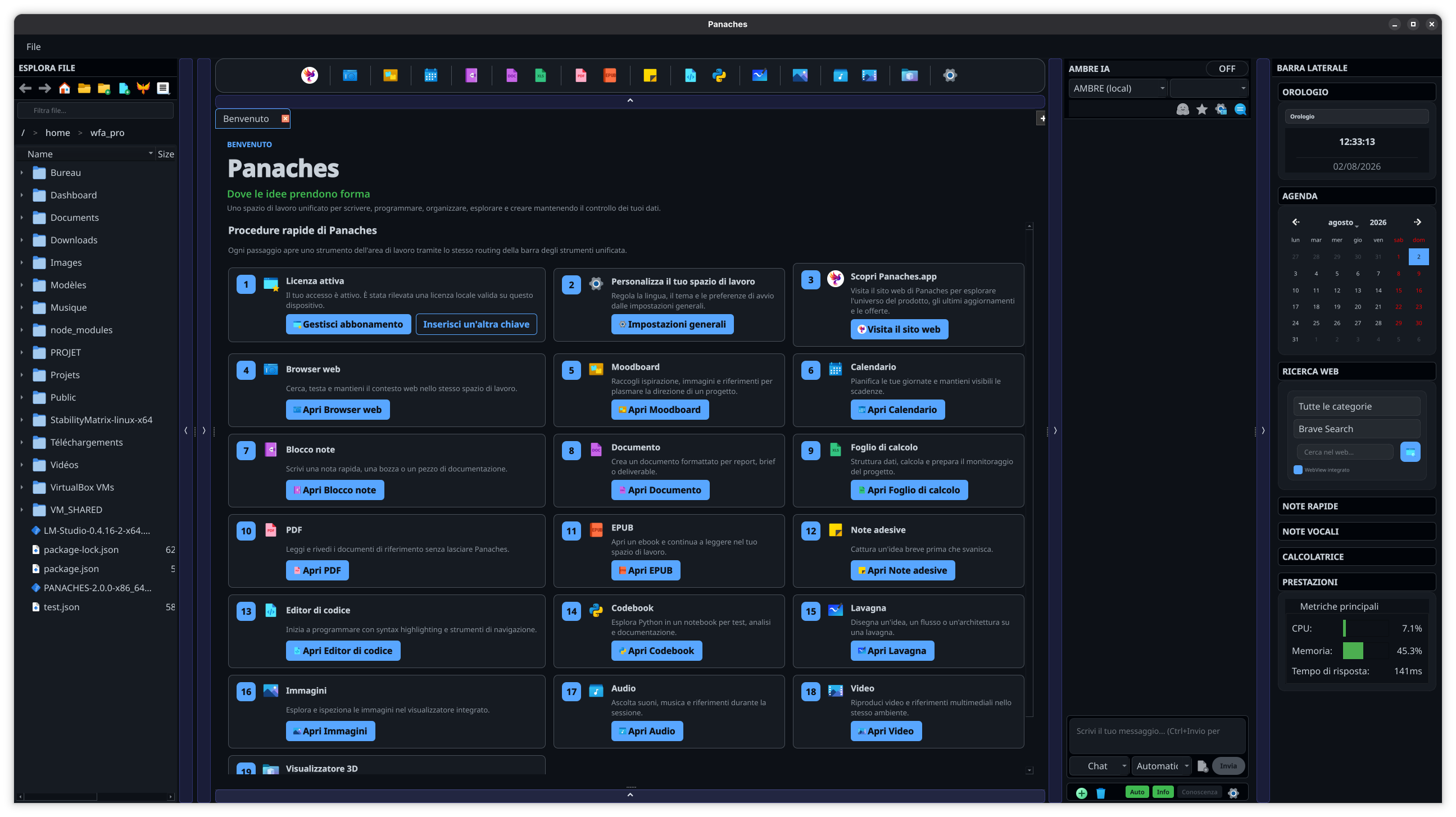This screenshot has width=1456, height=817.
Task: Open the NOTE VOCALI sidebar section
Action: click(x=1356, y=532)
